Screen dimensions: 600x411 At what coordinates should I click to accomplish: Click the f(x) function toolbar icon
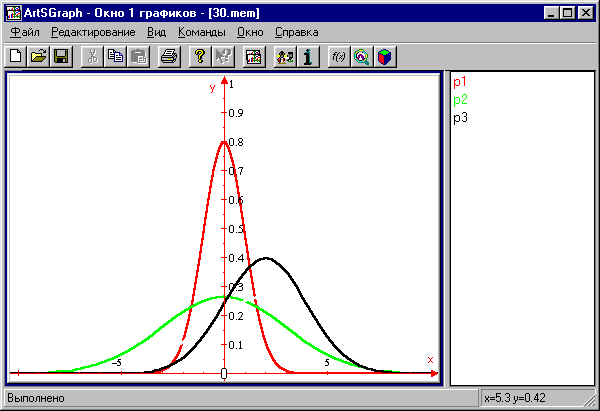click(338, 57)
